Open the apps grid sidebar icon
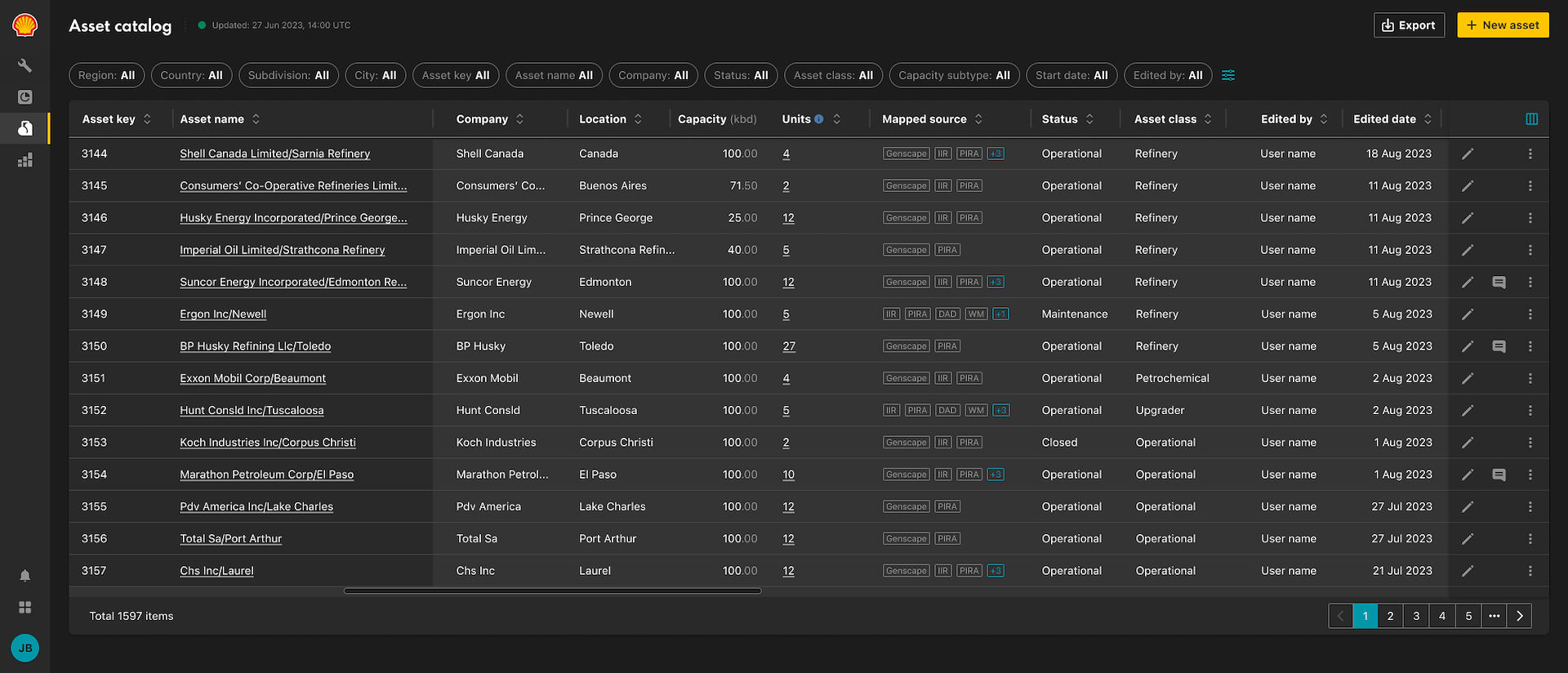Screen dimensions: 1568x673 (x=24, y=608)
